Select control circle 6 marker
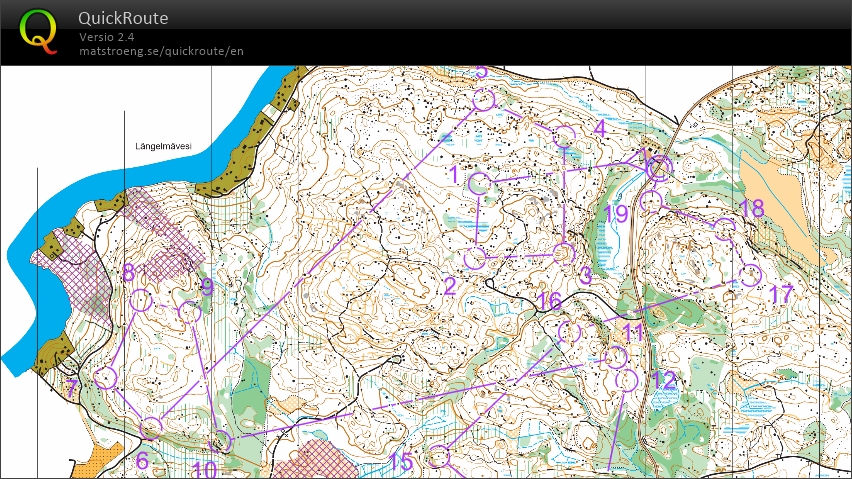Image resolution: width=852 pixels, height=479 pixels. click(x=151, y=429)
